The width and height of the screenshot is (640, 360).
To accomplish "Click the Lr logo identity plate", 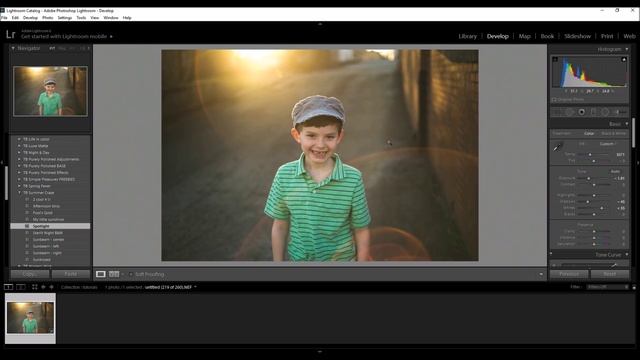I will 11,34.
